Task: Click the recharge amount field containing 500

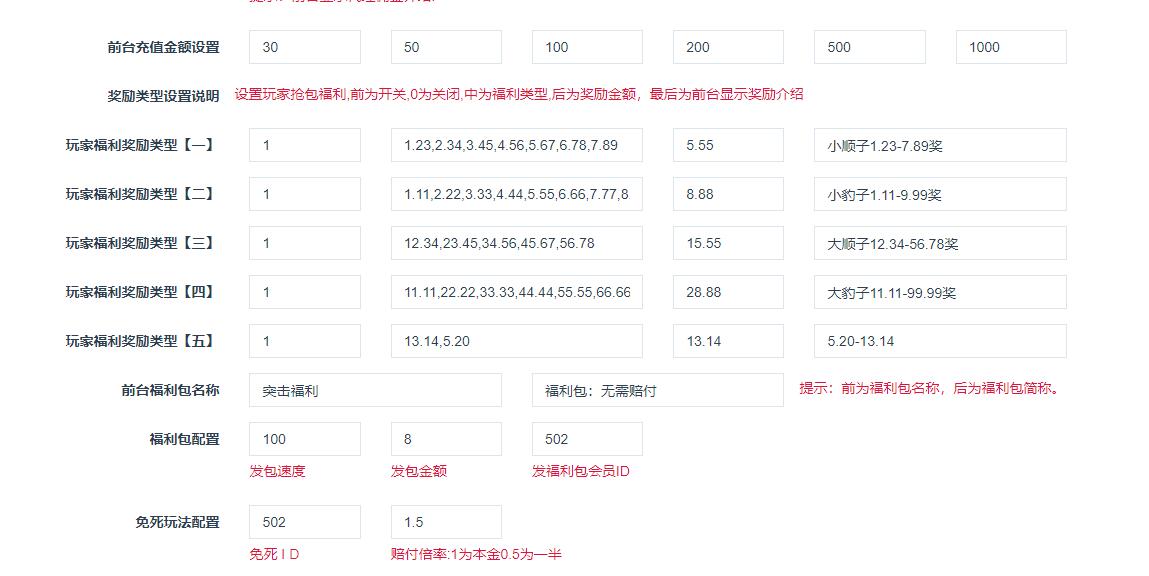Action: [870, 47]
